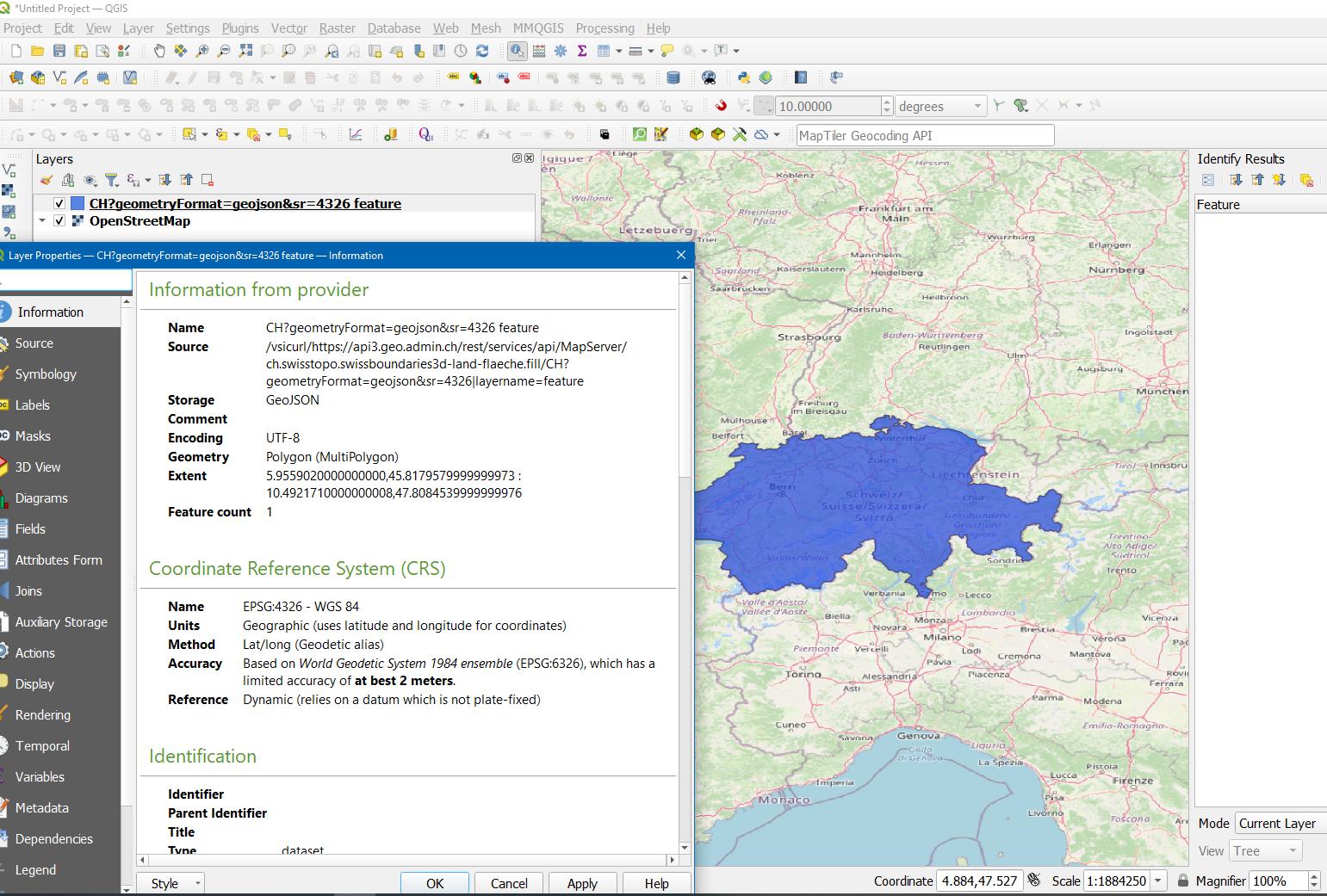
Task: Open the QuickOSM Q icon
Action: tap(425, 134)
